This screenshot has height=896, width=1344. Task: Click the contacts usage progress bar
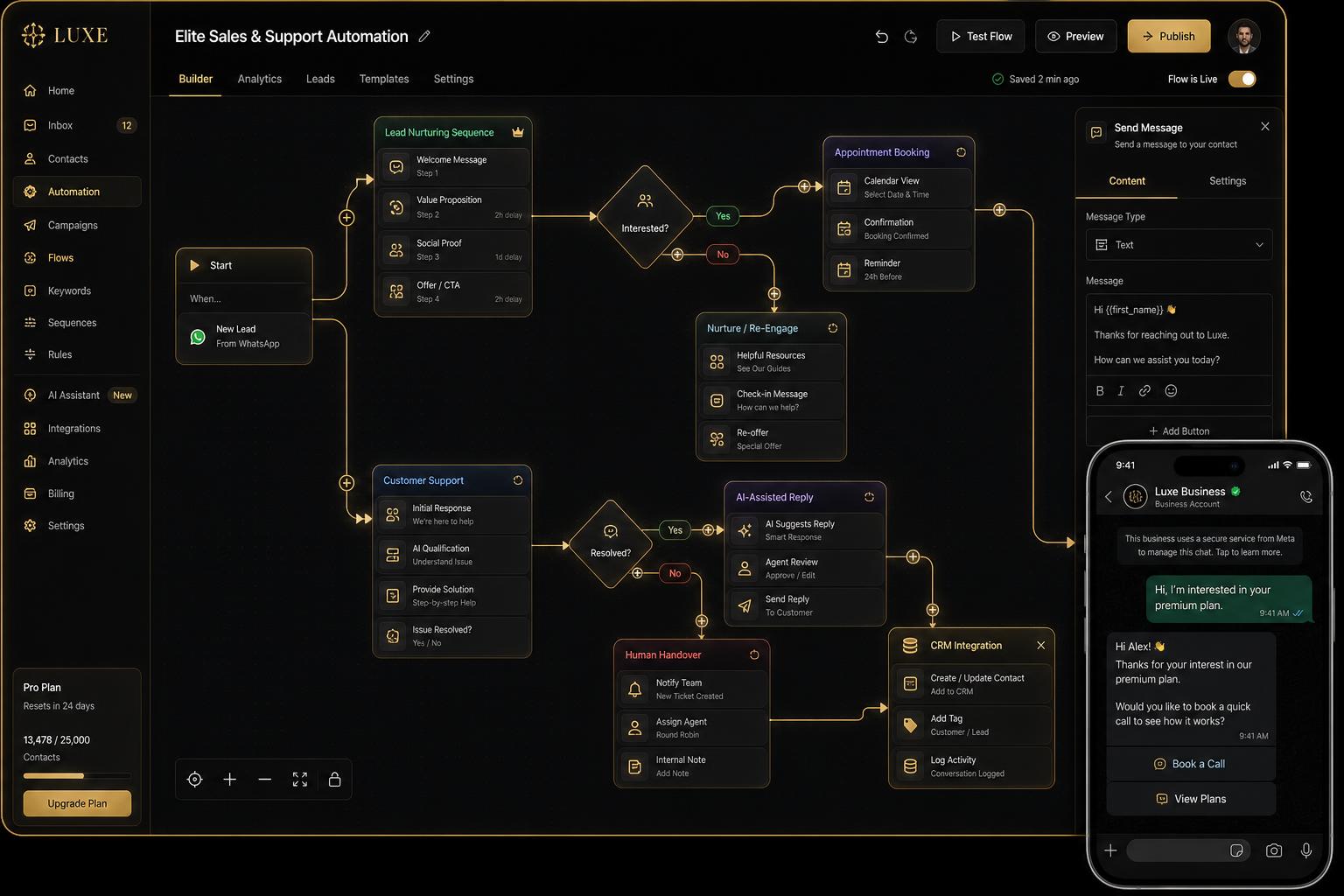[77, 776]
